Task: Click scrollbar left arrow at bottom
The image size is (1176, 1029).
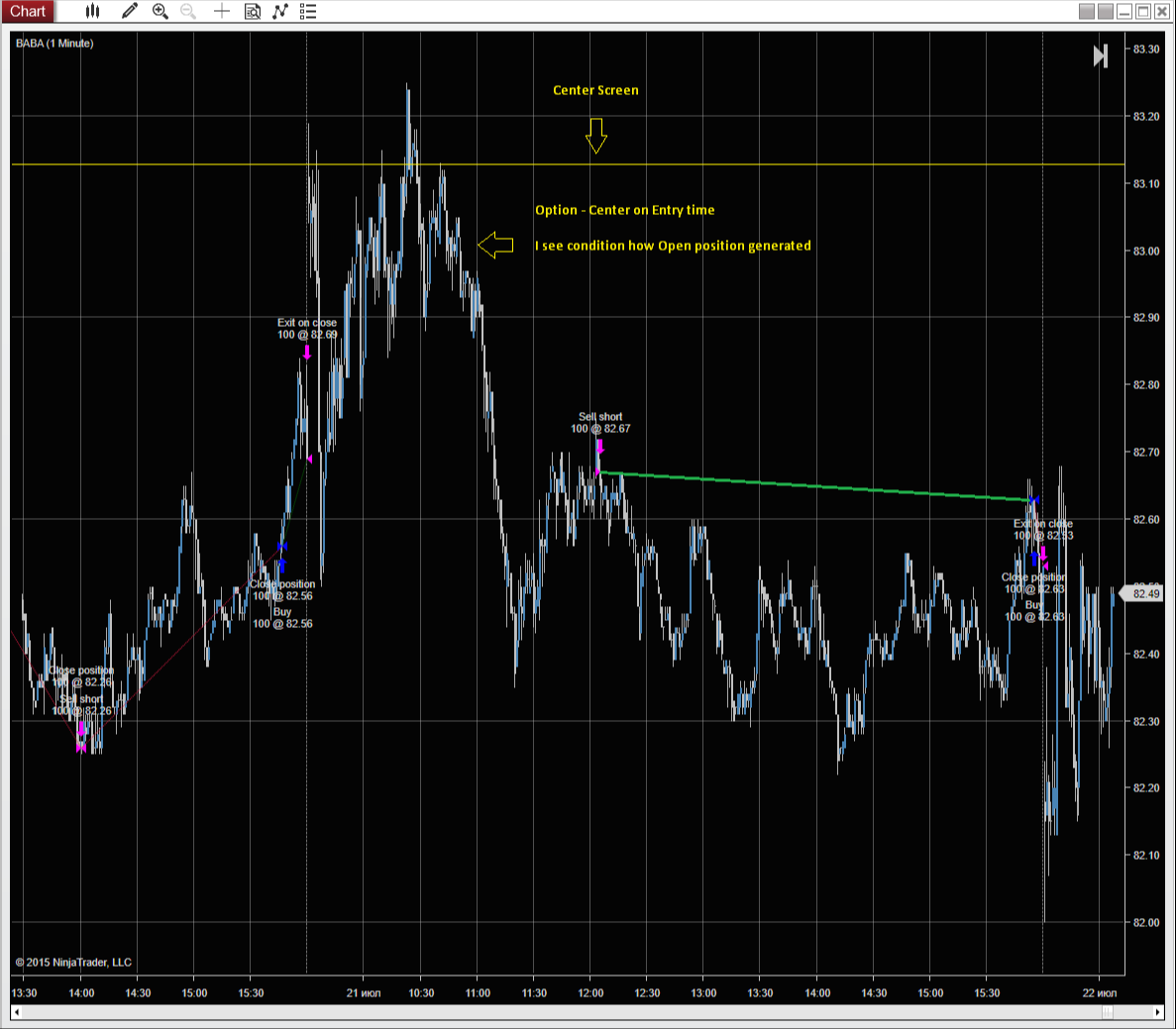Action: click(x=17, y=1012)
